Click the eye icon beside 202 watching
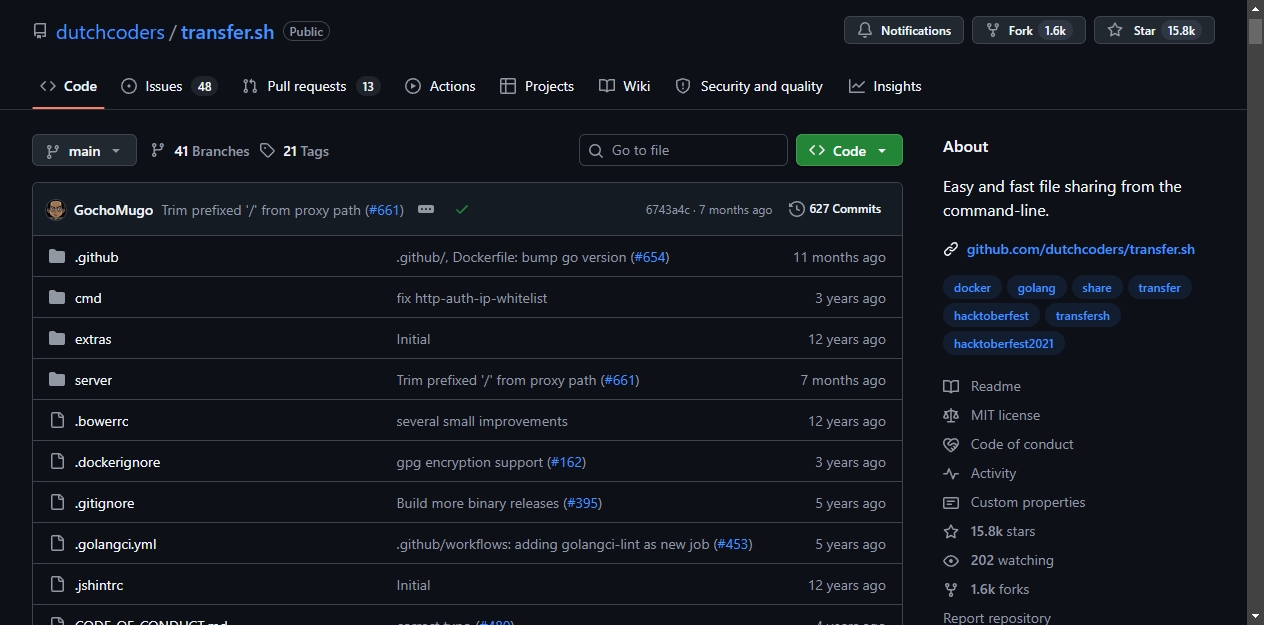1264x625 pixels. tap(951, 560)
